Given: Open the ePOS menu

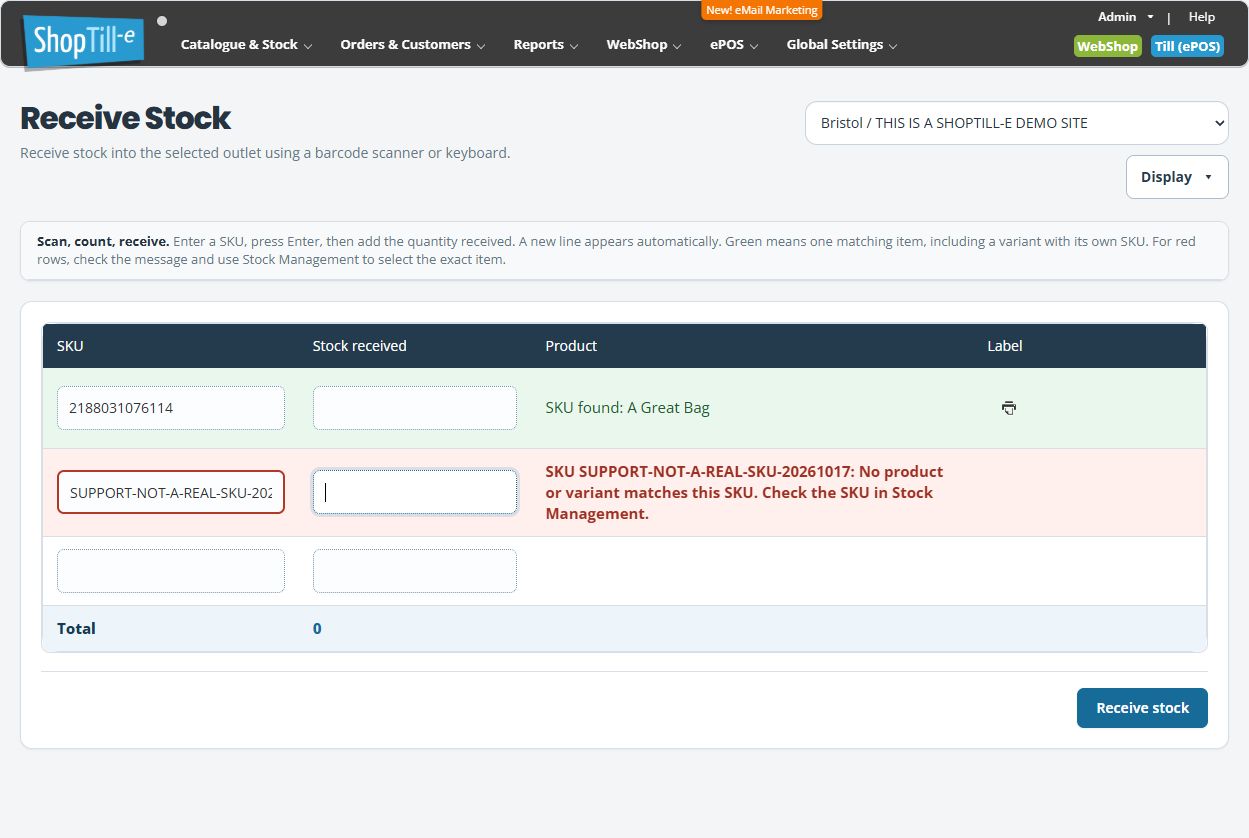Looking at the screenshot, I should click(x=734, y=45).
